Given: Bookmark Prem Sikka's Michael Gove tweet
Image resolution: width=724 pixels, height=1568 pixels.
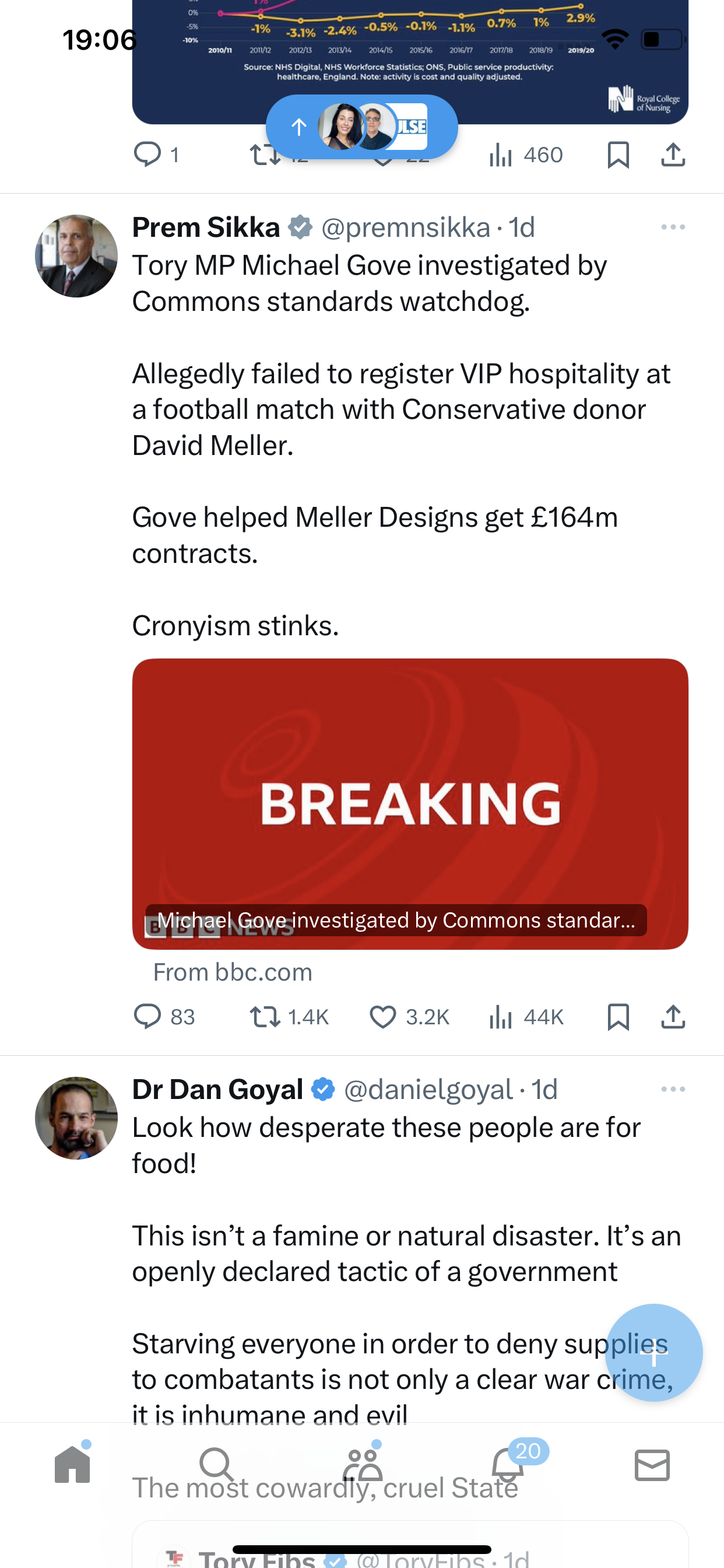Looking at the screenshot, I should (618, 1017).
